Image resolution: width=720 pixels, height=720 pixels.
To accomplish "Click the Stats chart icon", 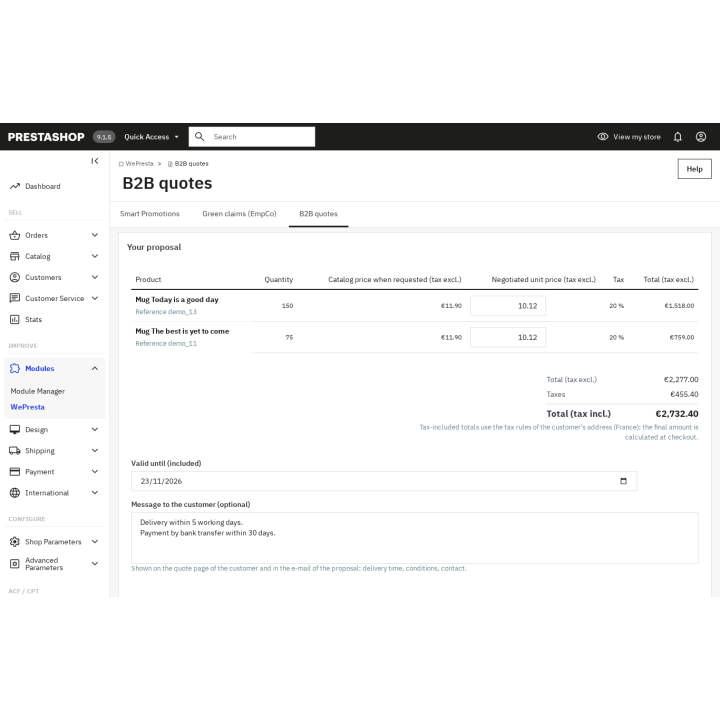I will 15,320.
